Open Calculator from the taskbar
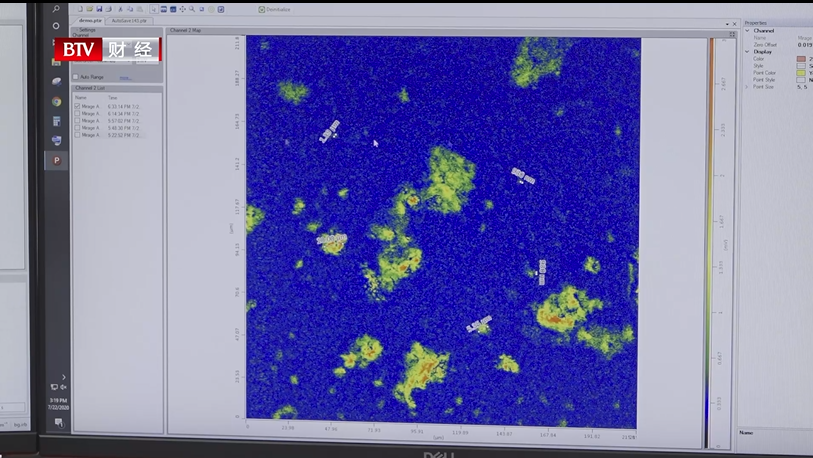The width and height of the screenshot is (813, 458). (57, 121)
